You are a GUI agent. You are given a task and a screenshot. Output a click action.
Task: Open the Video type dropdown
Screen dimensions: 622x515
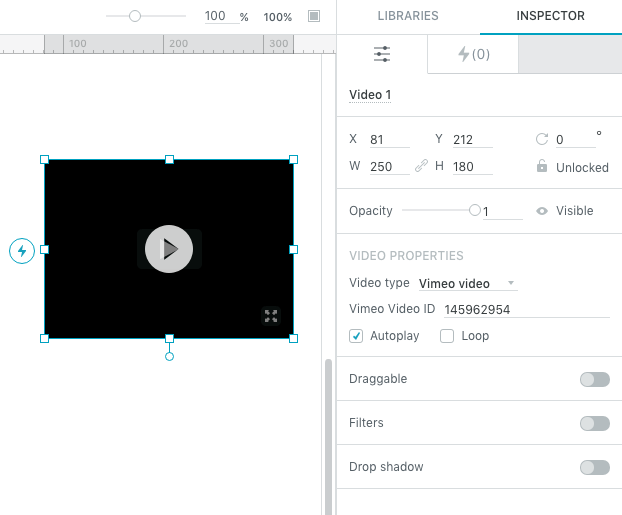tap(468, 283)
